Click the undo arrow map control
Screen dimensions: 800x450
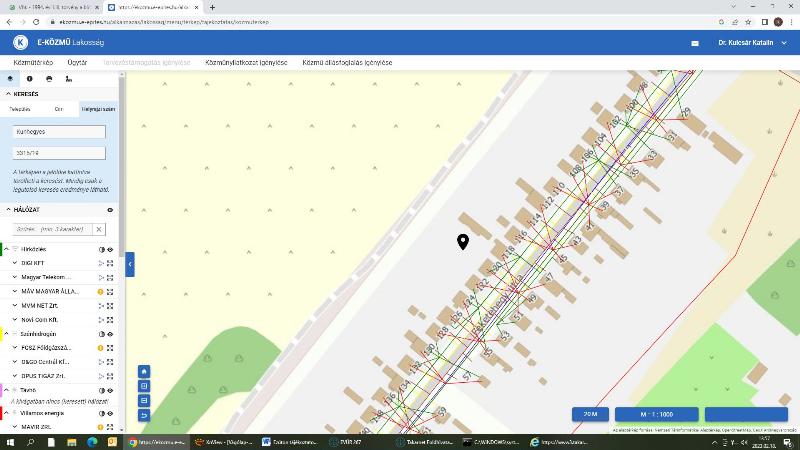coord(144,415)
